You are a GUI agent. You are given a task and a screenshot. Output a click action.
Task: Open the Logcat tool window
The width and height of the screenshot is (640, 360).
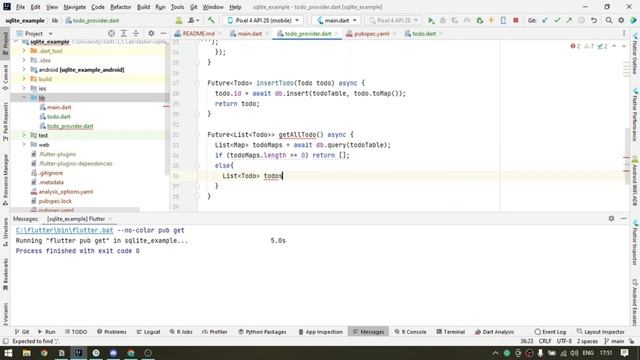(148, 332)
